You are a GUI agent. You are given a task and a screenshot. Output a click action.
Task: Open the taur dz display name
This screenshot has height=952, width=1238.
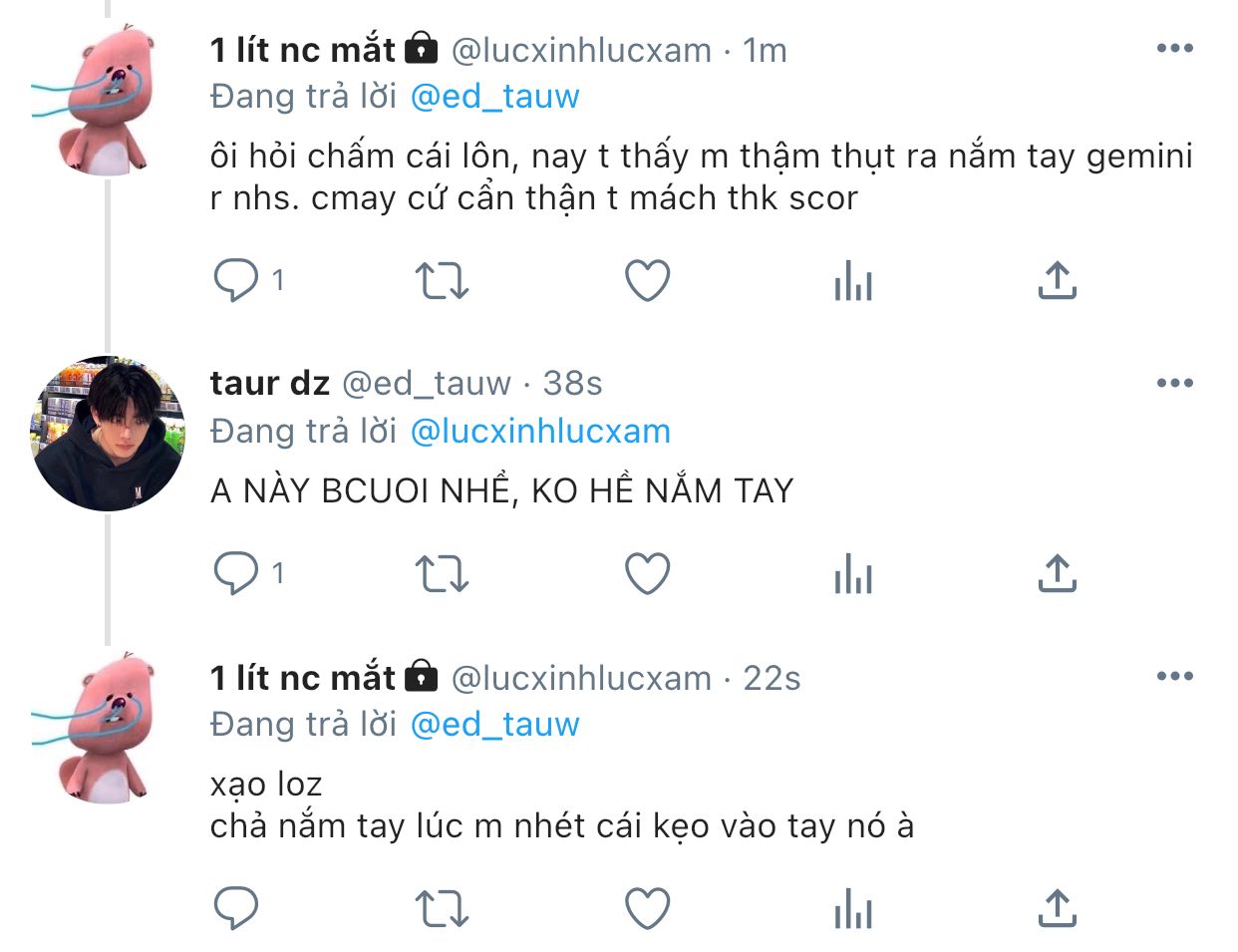(269, 384)
